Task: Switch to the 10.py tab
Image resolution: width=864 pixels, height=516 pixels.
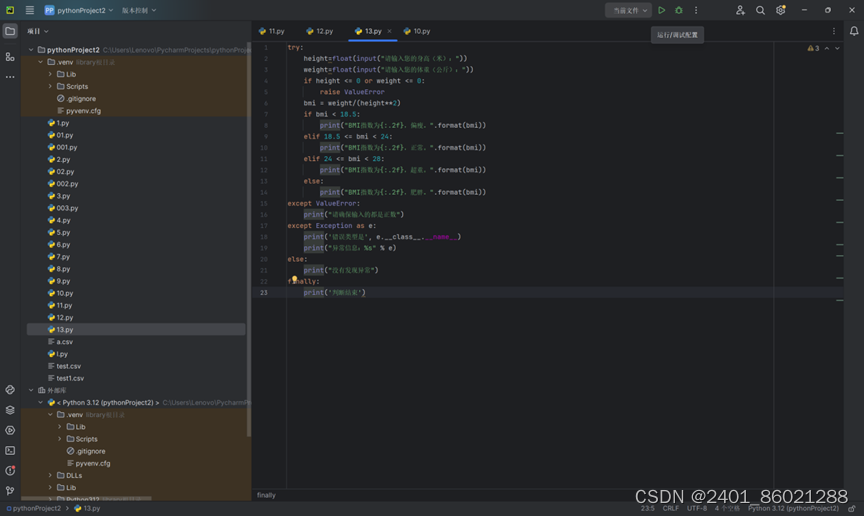Action: coord(417,31)
